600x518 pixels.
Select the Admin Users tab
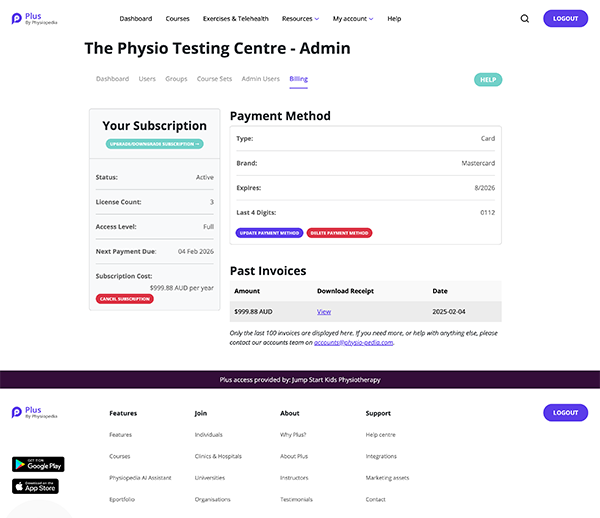click(x=261, y=79)
